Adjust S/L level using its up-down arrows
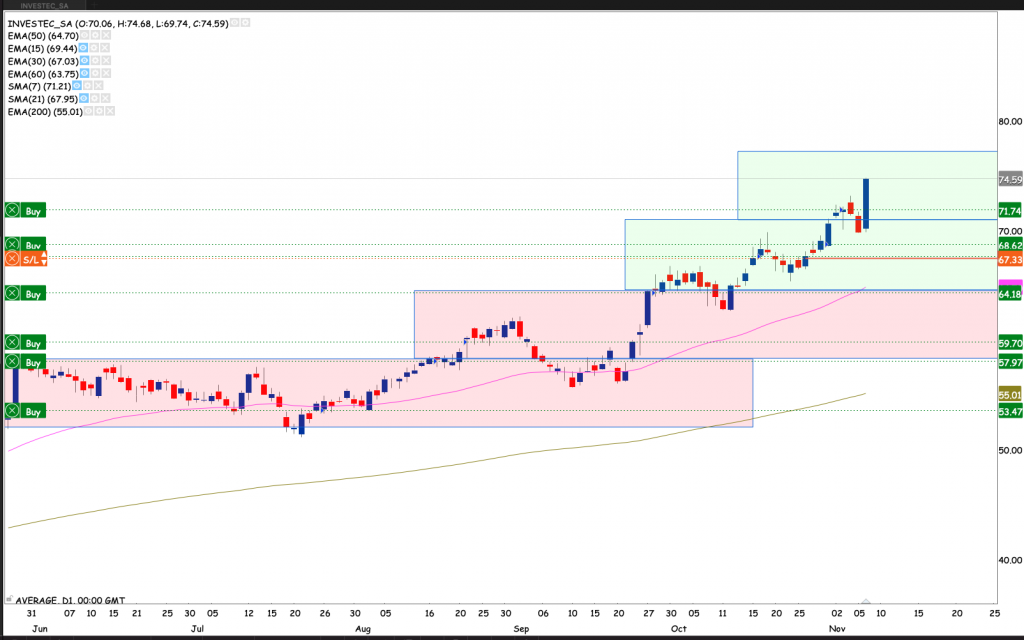Screen dimensions: 1024x640 [44, 259]
